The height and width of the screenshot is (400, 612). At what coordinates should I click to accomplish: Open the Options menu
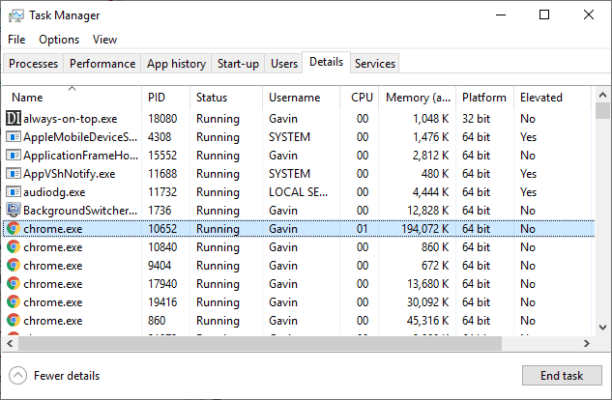pyautogui.click(x=59, y=39)
